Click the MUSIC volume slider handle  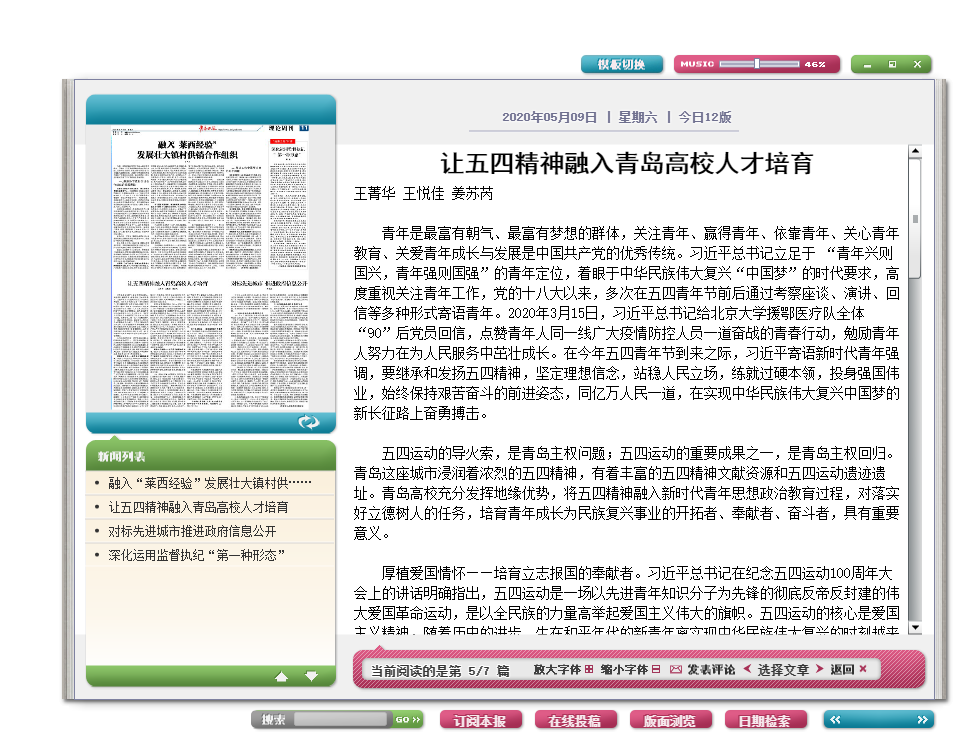click(x=757, y=64)
